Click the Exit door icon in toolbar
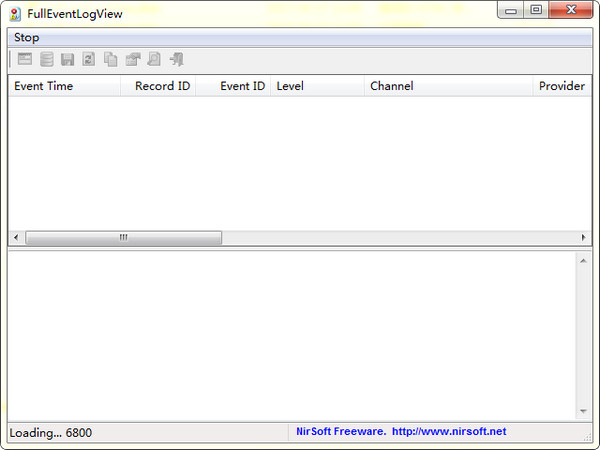 pyautogui.click(x=177, y=60)
